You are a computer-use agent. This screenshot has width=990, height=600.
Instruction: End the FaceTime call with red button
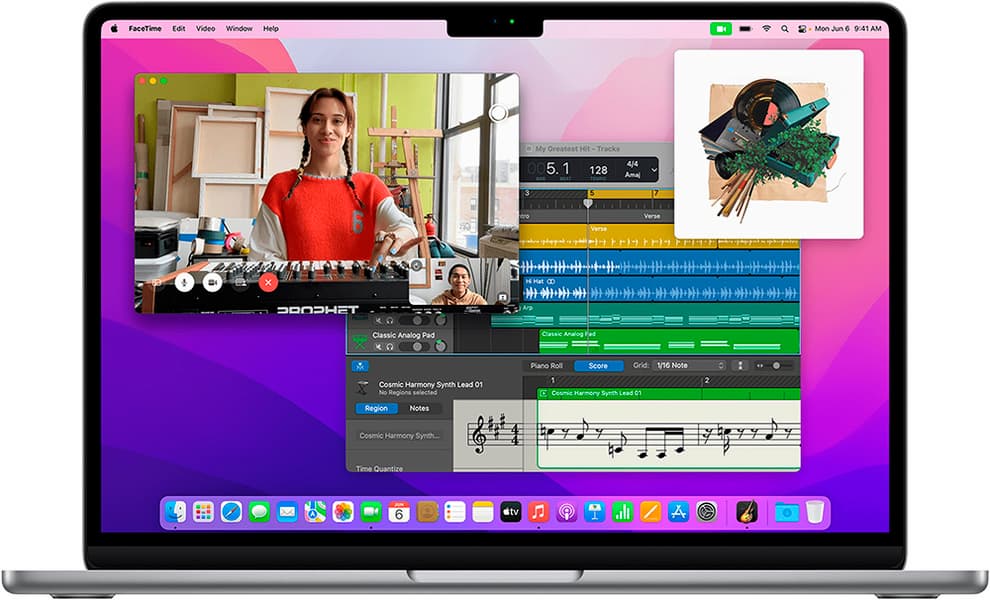(x=268, y=282)
